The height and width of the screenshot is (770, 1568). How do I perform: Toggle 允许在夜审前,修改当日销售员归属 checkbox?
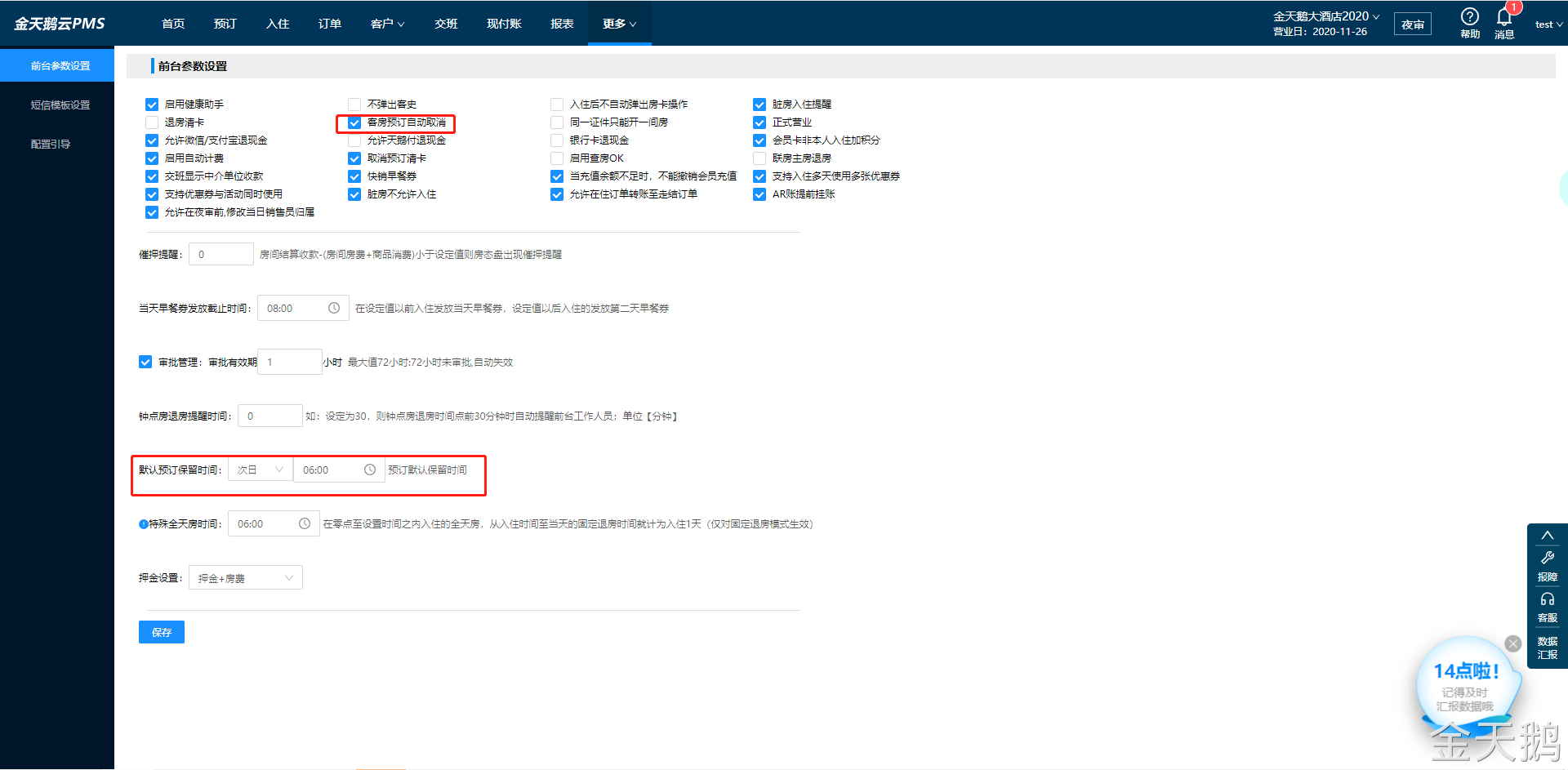pyautogui.click(x=152, y=212)
